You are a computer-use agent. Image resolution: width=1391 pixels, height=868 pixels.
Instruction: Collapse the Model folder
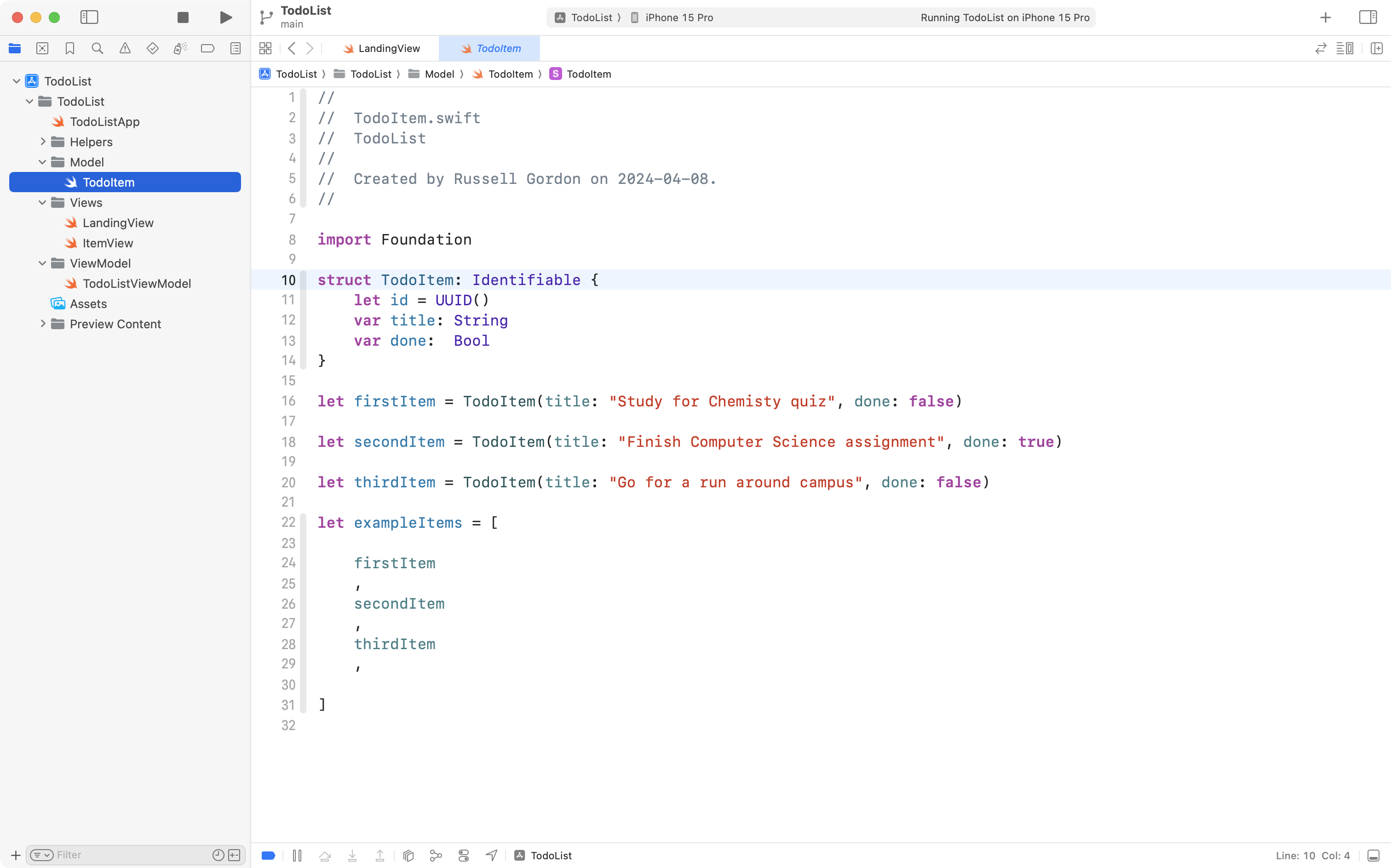click(41, 162)
